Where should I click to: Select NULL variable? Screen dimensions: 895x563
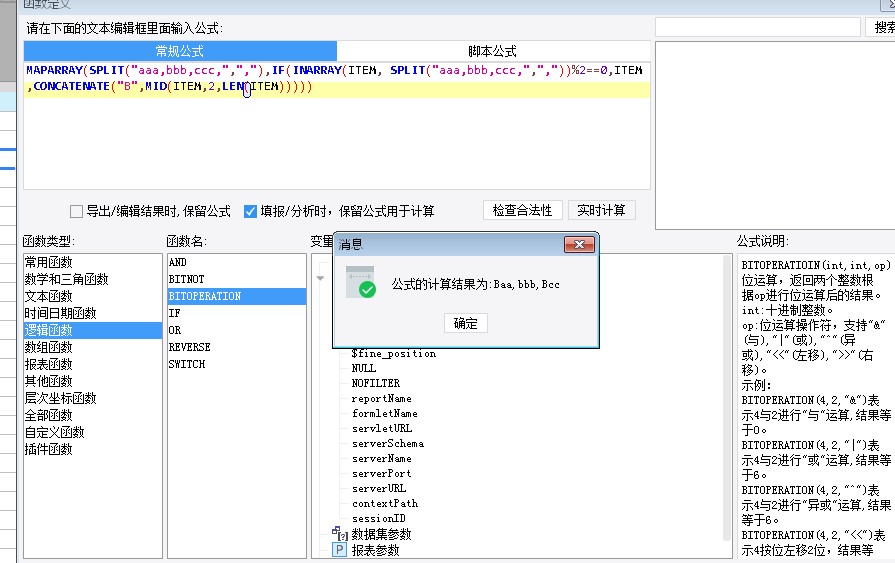(x=364, y=368)
